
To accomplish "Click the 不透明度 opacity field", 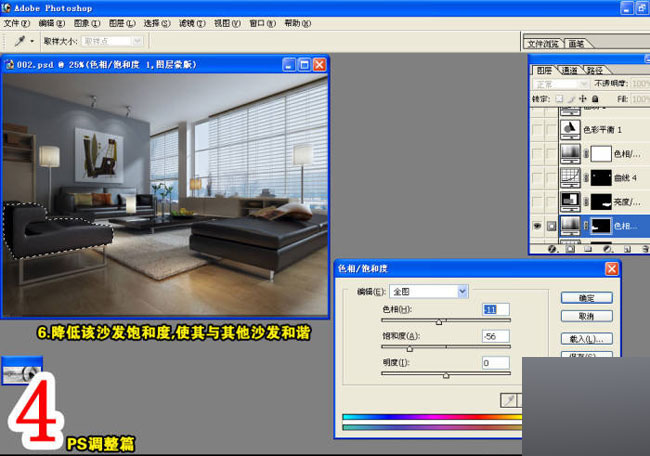I will click(640, 84).
